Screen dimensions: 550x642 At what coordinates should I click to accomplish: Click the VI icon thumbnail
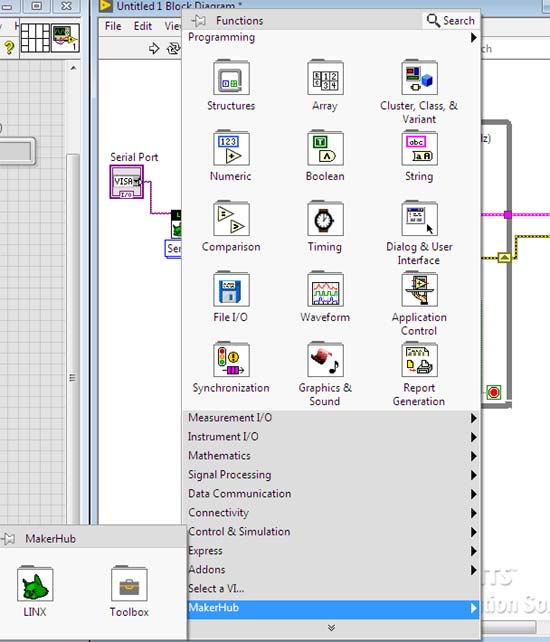pos(65,38)
